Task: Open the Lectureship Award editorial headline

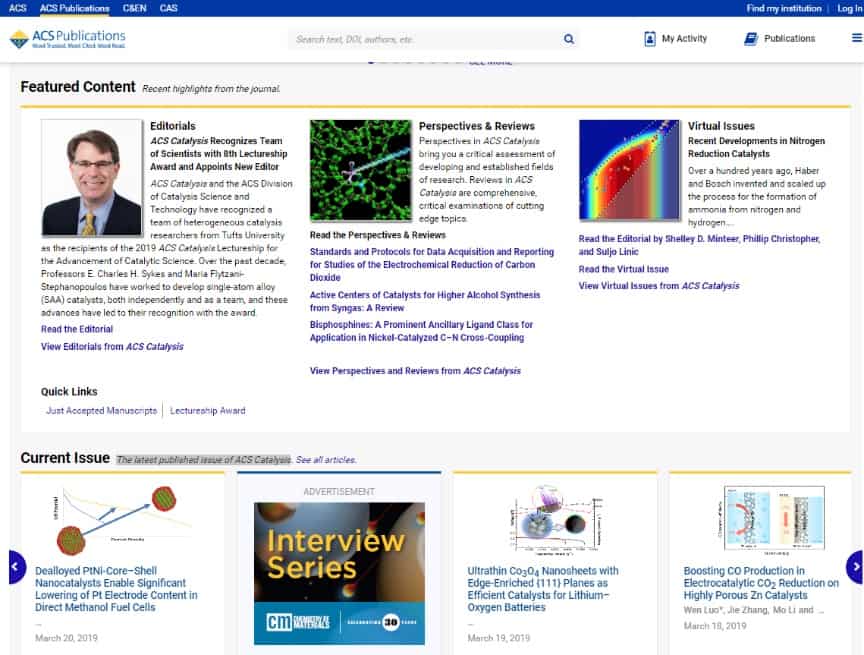Action: point(219,154)
